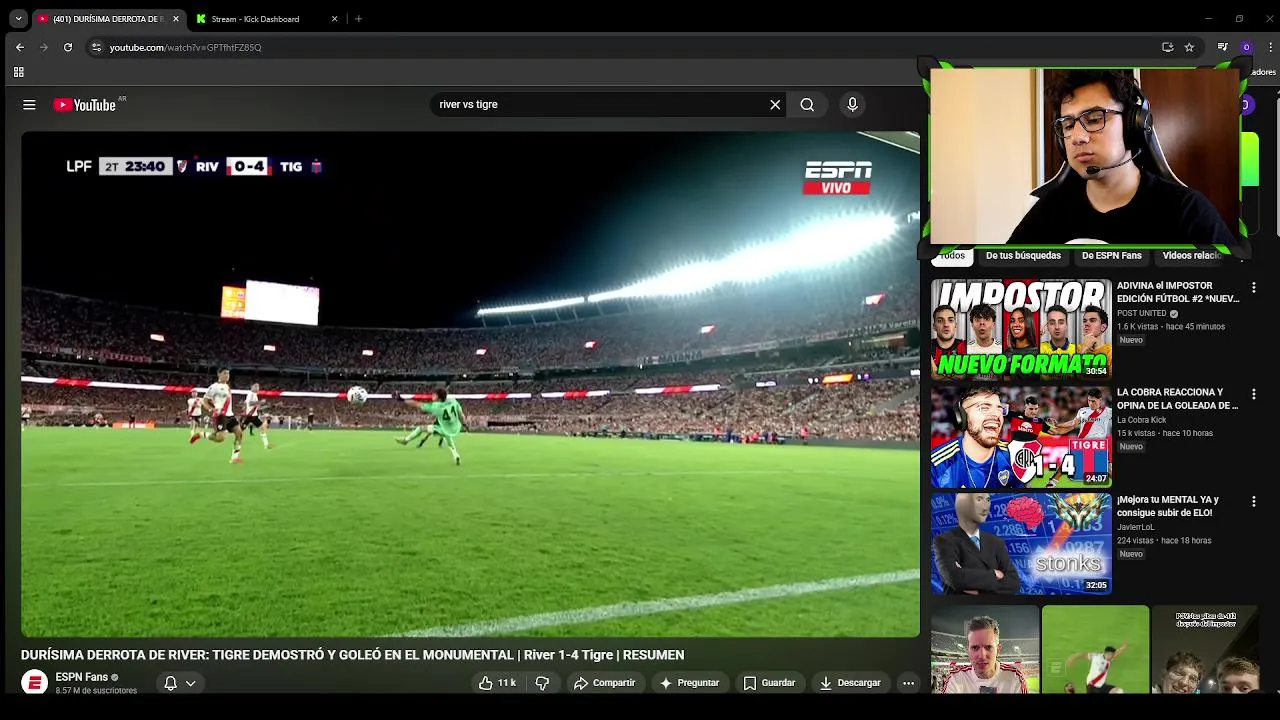Start voice search with the microphone icon
1280x720 pixels.
pyautogui.click(x=852, y=105)
